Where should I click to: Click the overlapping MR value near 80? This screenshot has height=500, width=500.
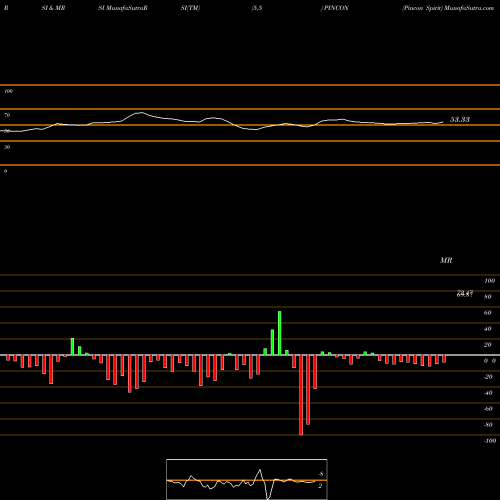pos(465,294)
